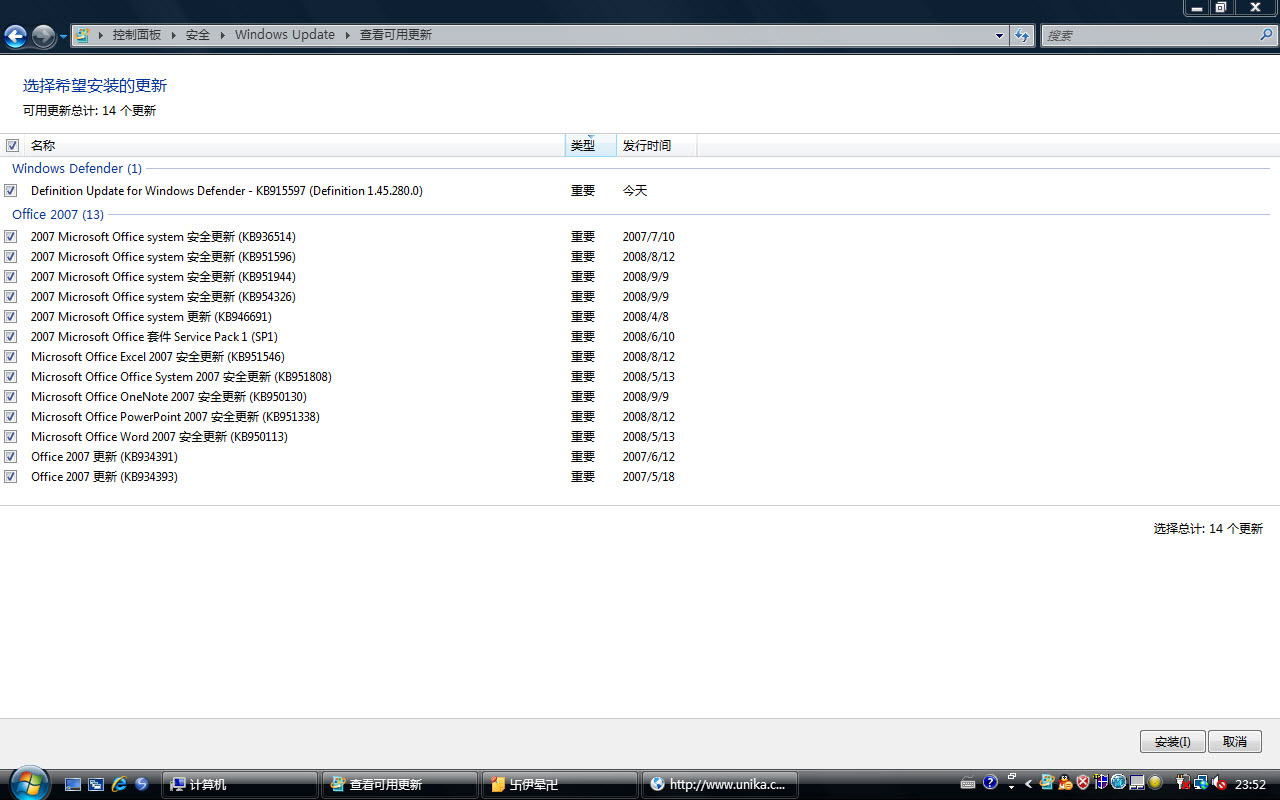The height and width of the screenshot is (800, 1280).
Task: Uncheck the KB951596 security update checkbox
Action: click(10, 257)
